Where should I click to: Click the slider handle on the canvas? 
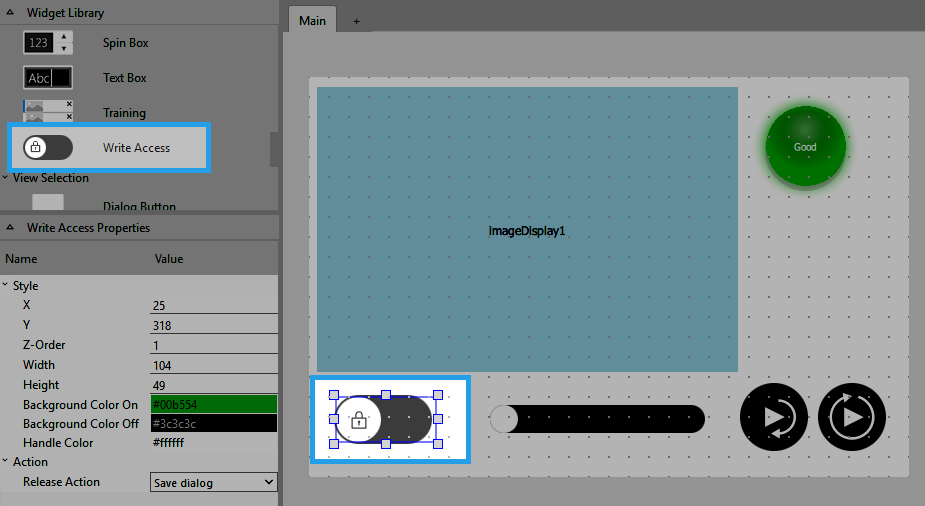pos(503,420)
